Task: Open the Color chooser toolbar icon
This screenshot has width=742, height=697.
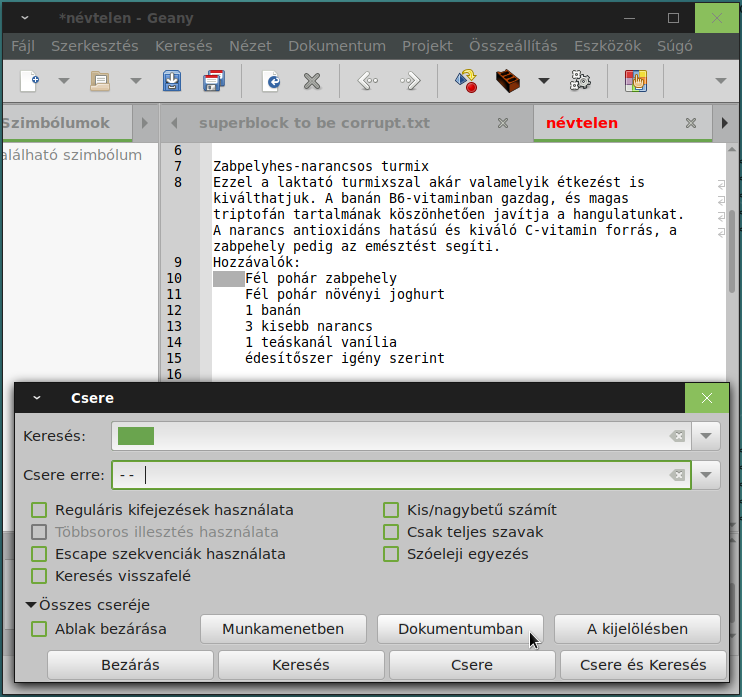Action: point(636,81)
